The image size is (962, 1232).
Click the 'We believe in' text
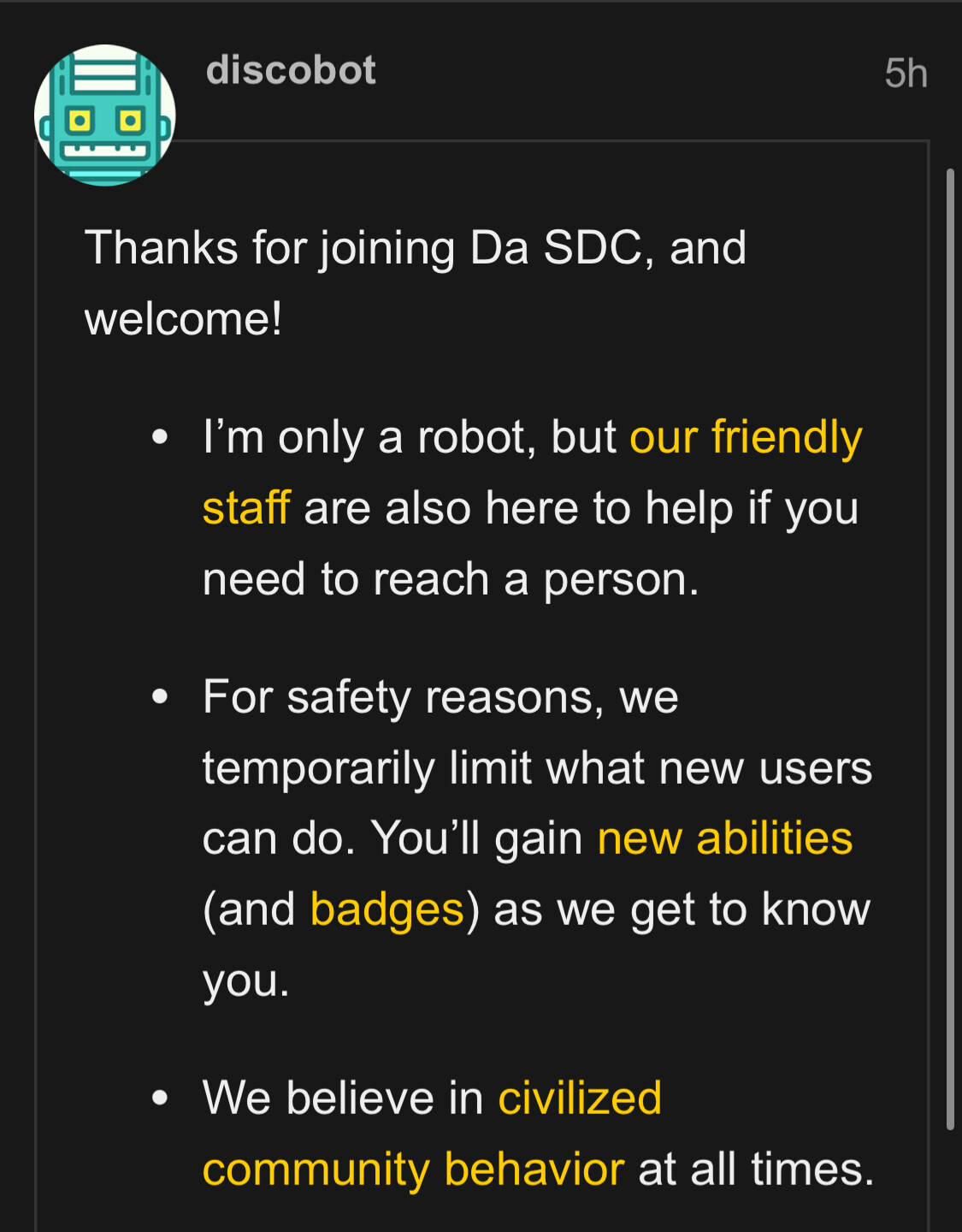click(x=343, y=1098)
